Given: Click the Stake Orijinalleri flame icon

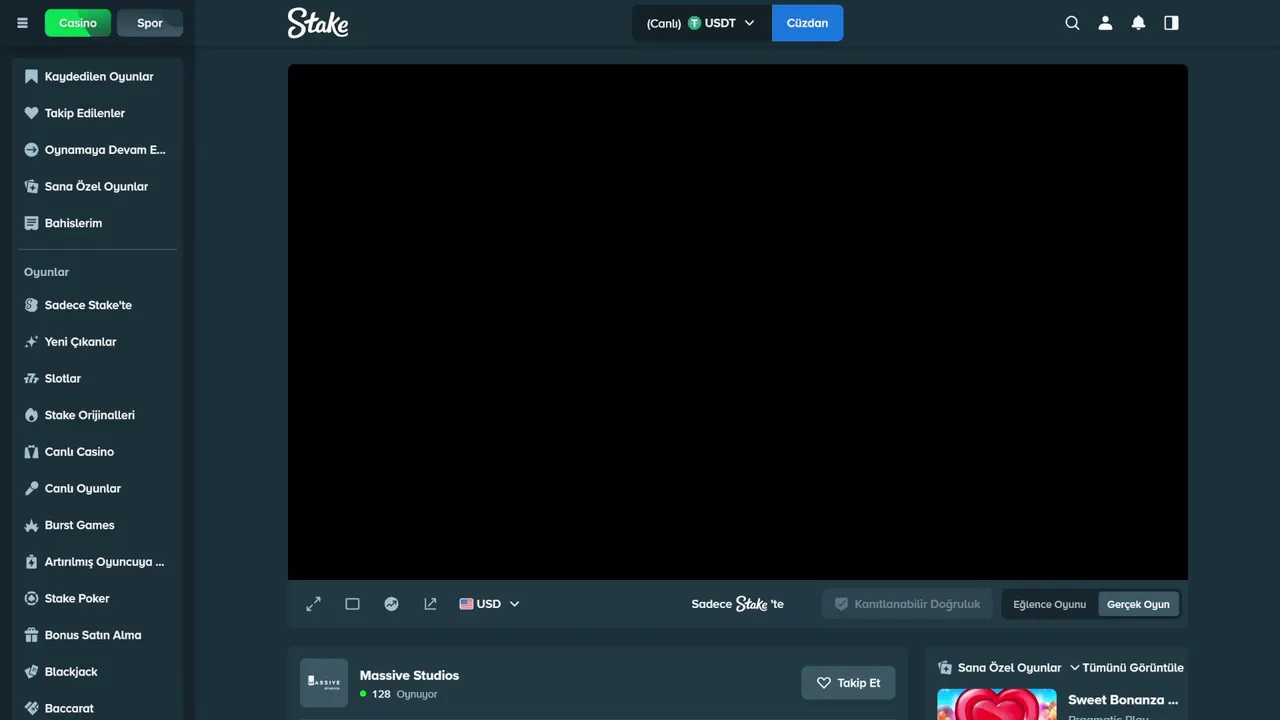Looking at the screenshot, I should pyautogui.click(x=31, y=415).
